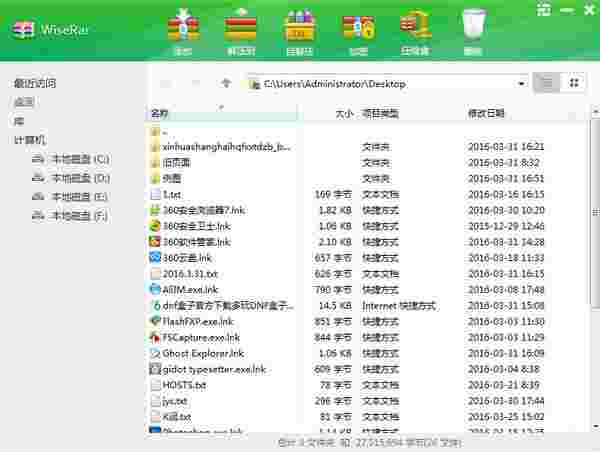
Task: Switch to list detail view
Action: [x=546, y=83]
